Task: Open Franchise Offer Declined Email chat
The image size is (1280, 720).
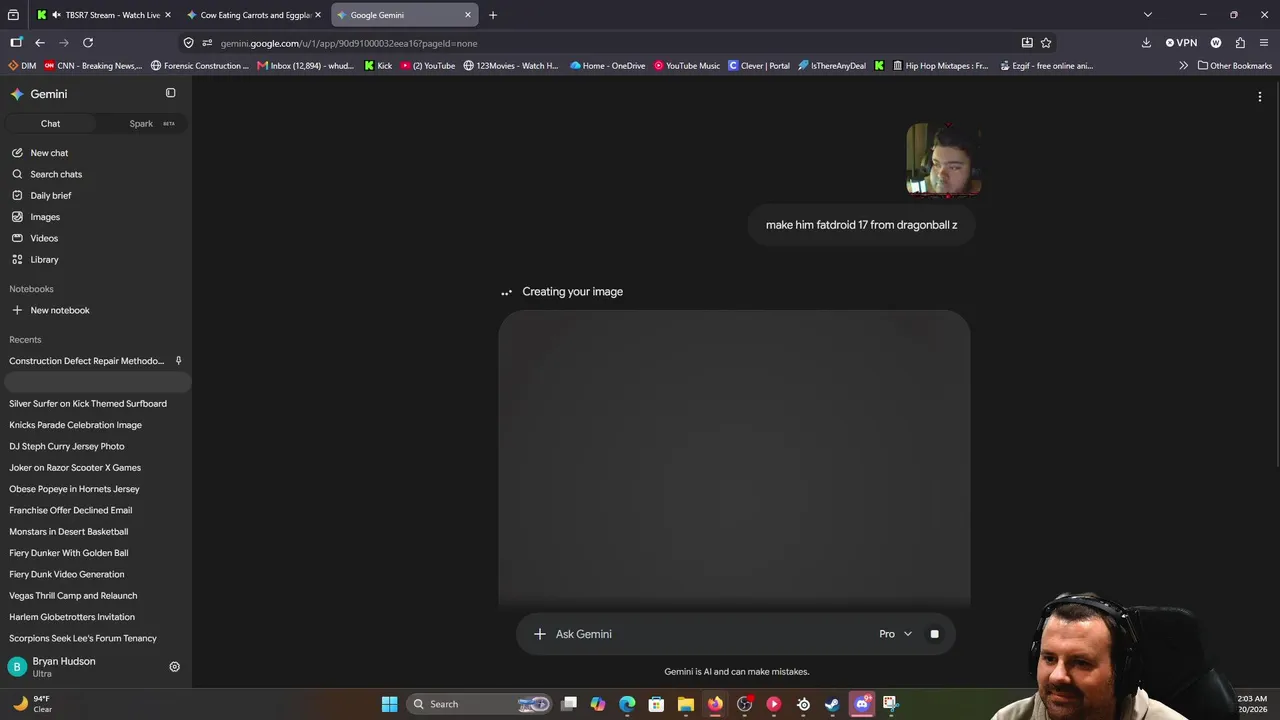Action: tap(71, 511)
